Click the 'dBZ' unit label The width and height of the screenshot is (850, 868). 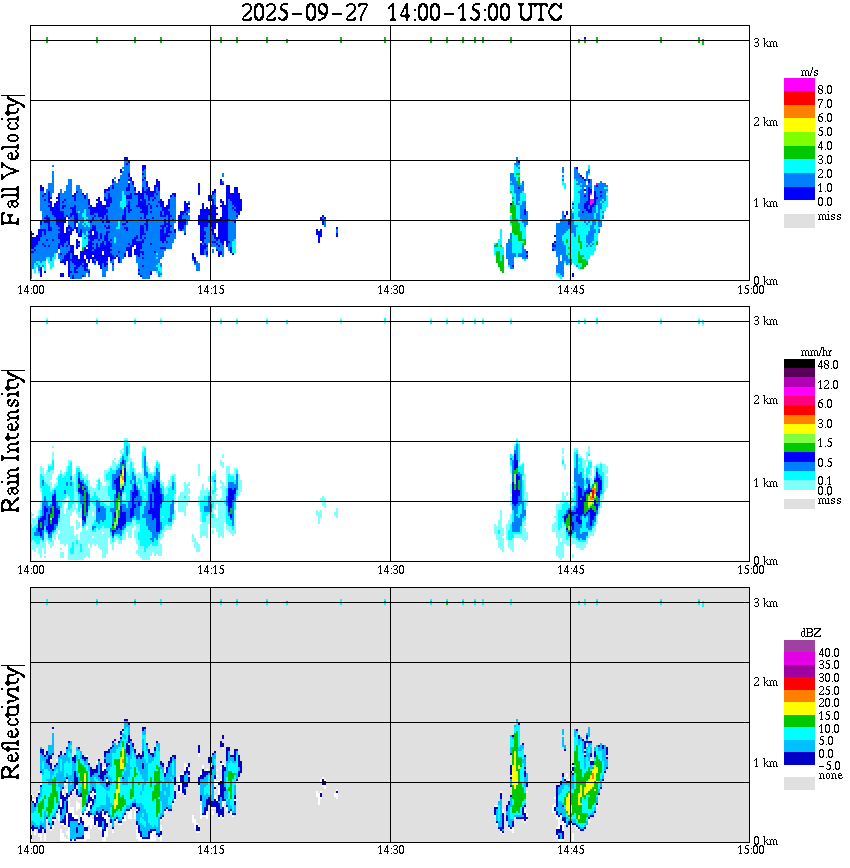[811, 633]
